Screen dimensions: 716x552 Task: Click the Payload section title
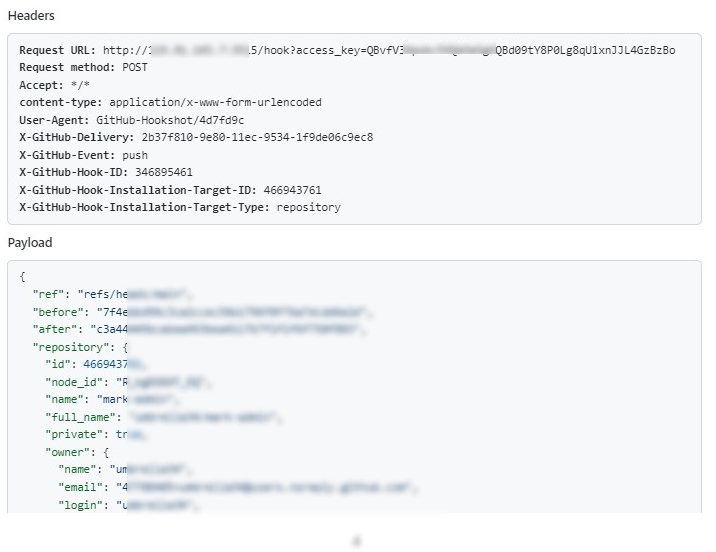tap(30, 243)
